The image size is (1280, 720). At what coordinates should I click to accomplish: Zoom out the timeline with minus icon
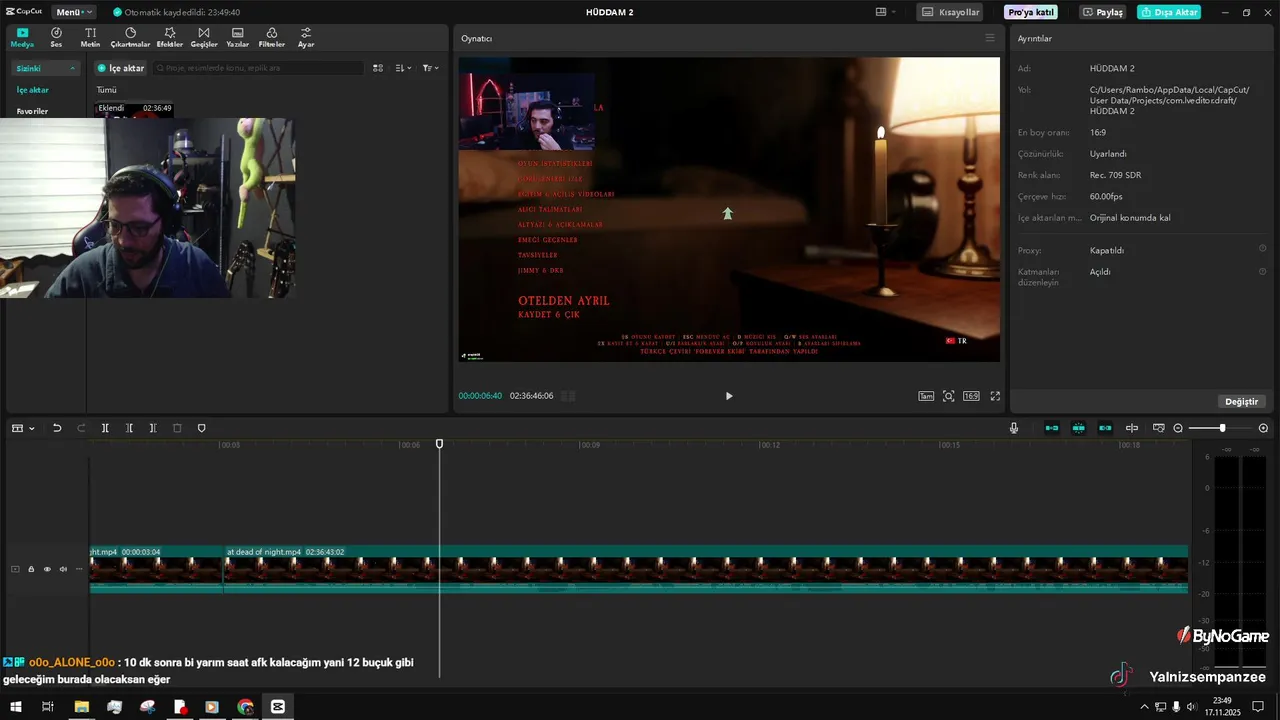point(1178,428)
